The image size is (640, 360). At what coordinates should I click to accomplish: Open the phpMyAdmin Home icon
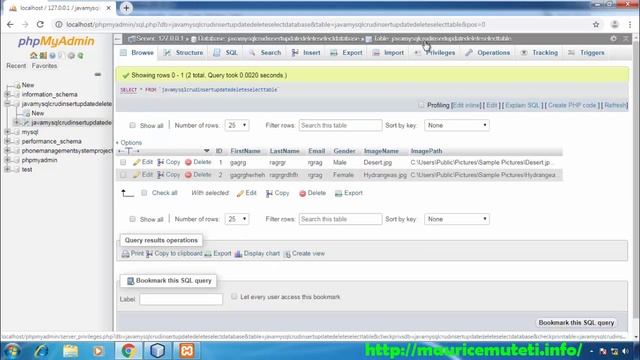(33, 56)
